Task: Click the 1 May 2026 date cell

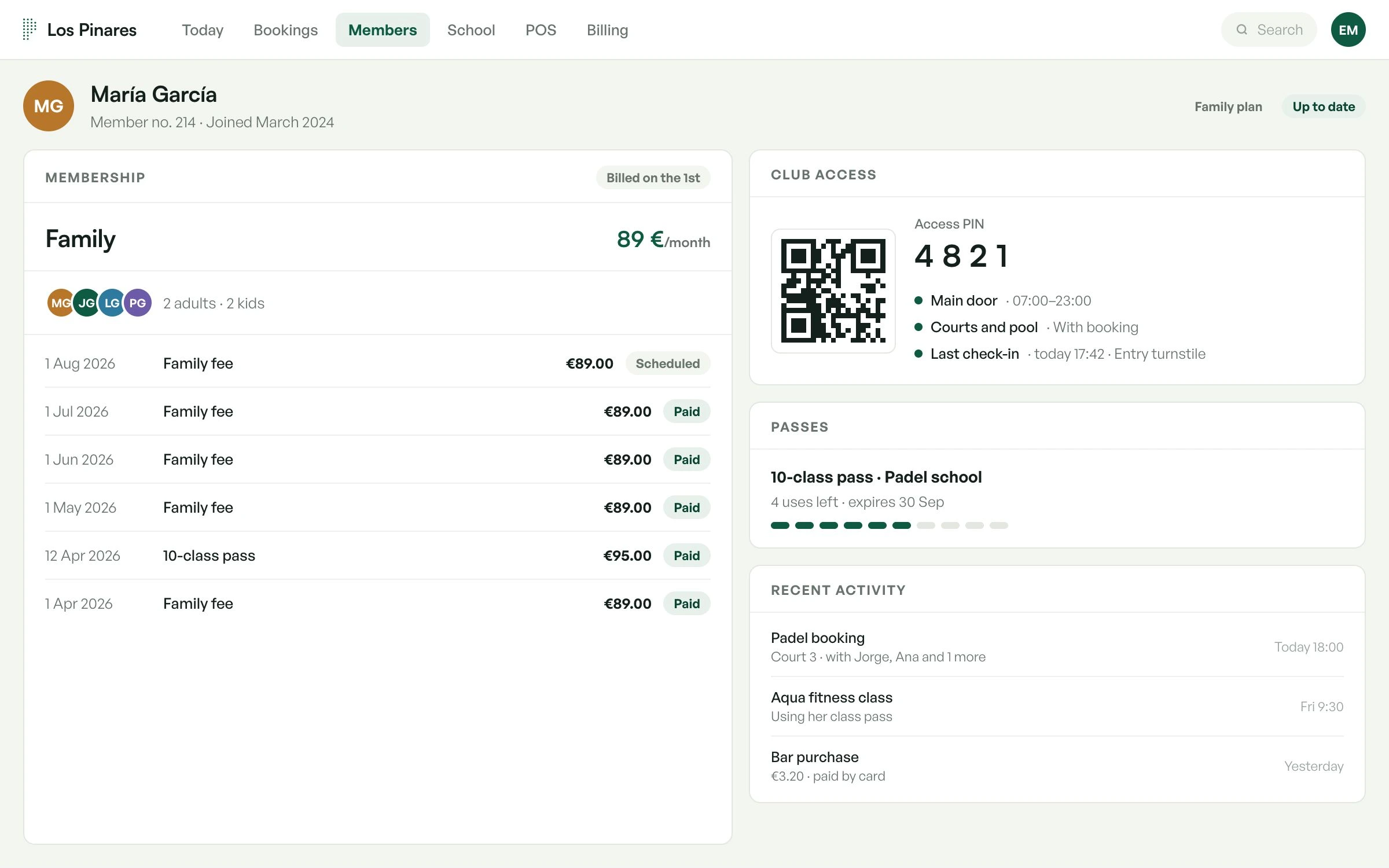Action: (80, 507)
